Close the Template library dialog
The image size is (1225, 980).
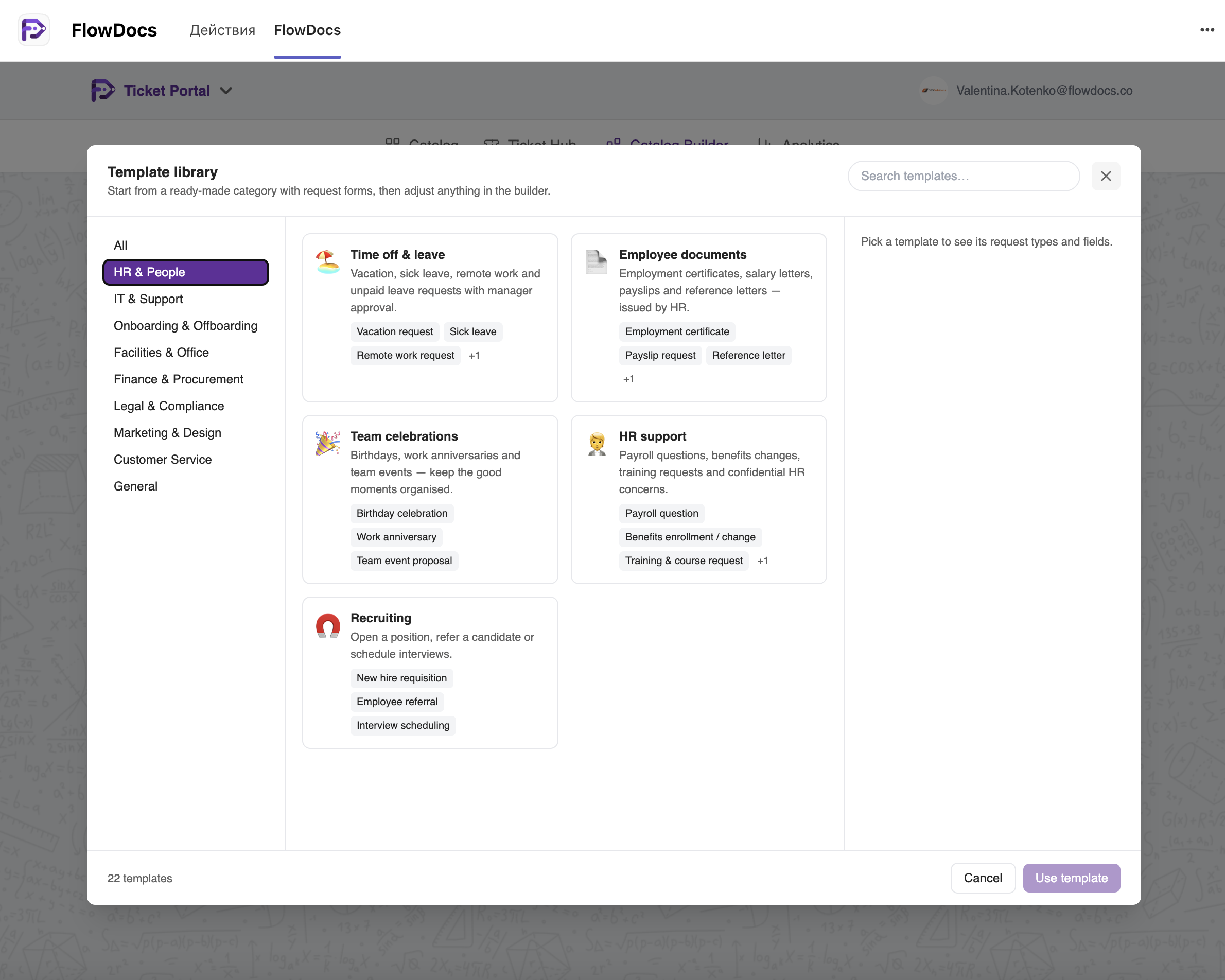click(x=1106, y=176)
